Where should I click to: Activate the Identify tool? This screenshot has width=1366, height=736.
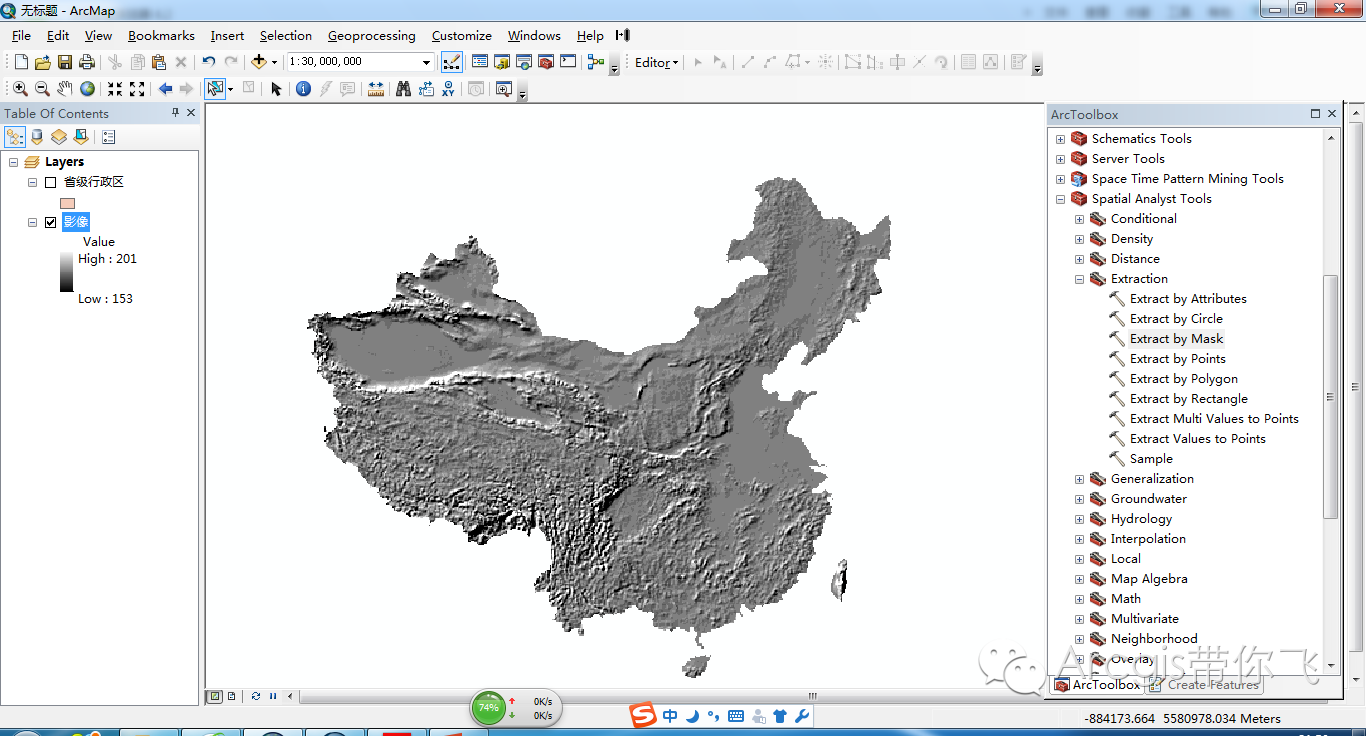click(x=304, y=89)
